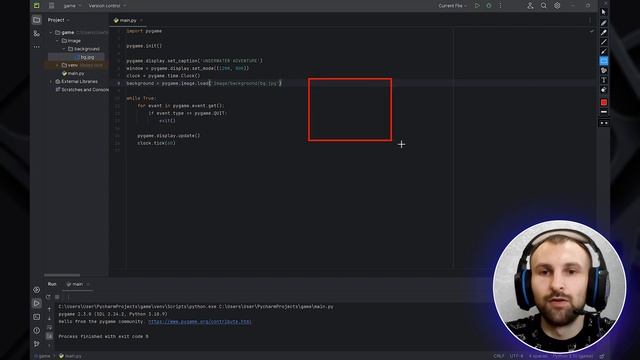Open Python interpreter selector in status bar
The height and width of the screenshot is (360, 640).
(x=573, y=356)
